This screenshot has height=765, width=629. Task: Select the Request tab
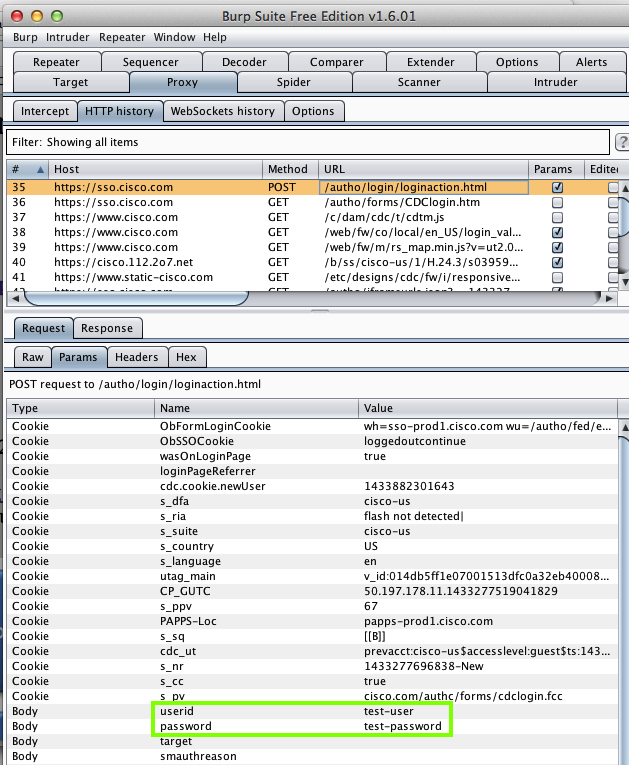click(x=43, y=328)
